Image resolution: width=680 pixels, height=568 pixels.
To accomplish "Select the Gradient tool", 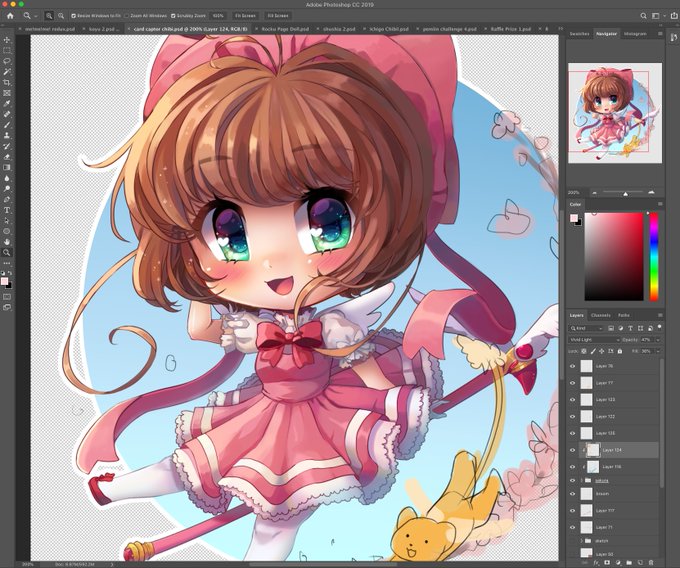I will tap(7, 167).
